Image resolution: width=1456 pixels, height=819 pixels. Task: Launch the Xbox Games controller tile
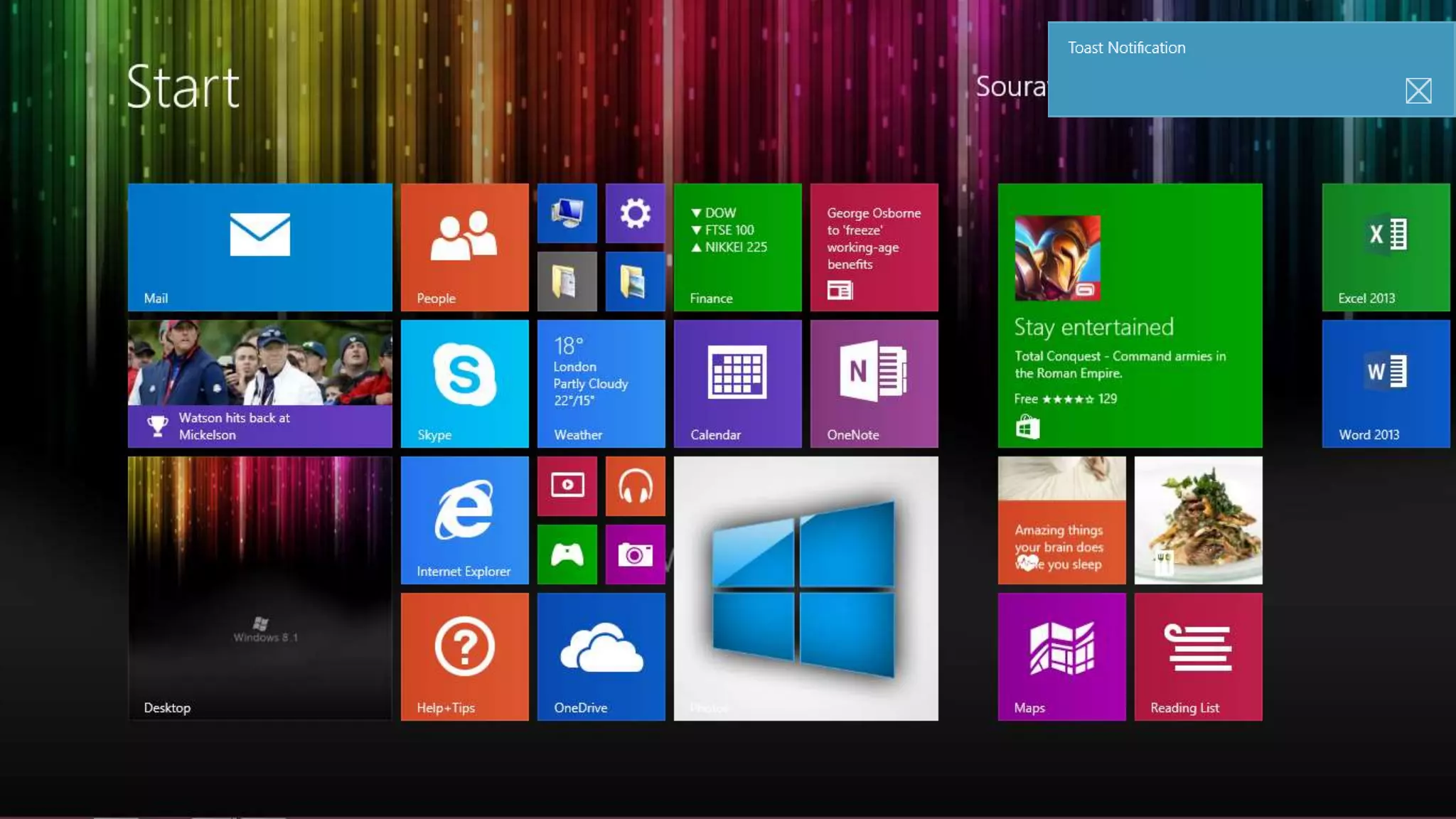(567, 554)
